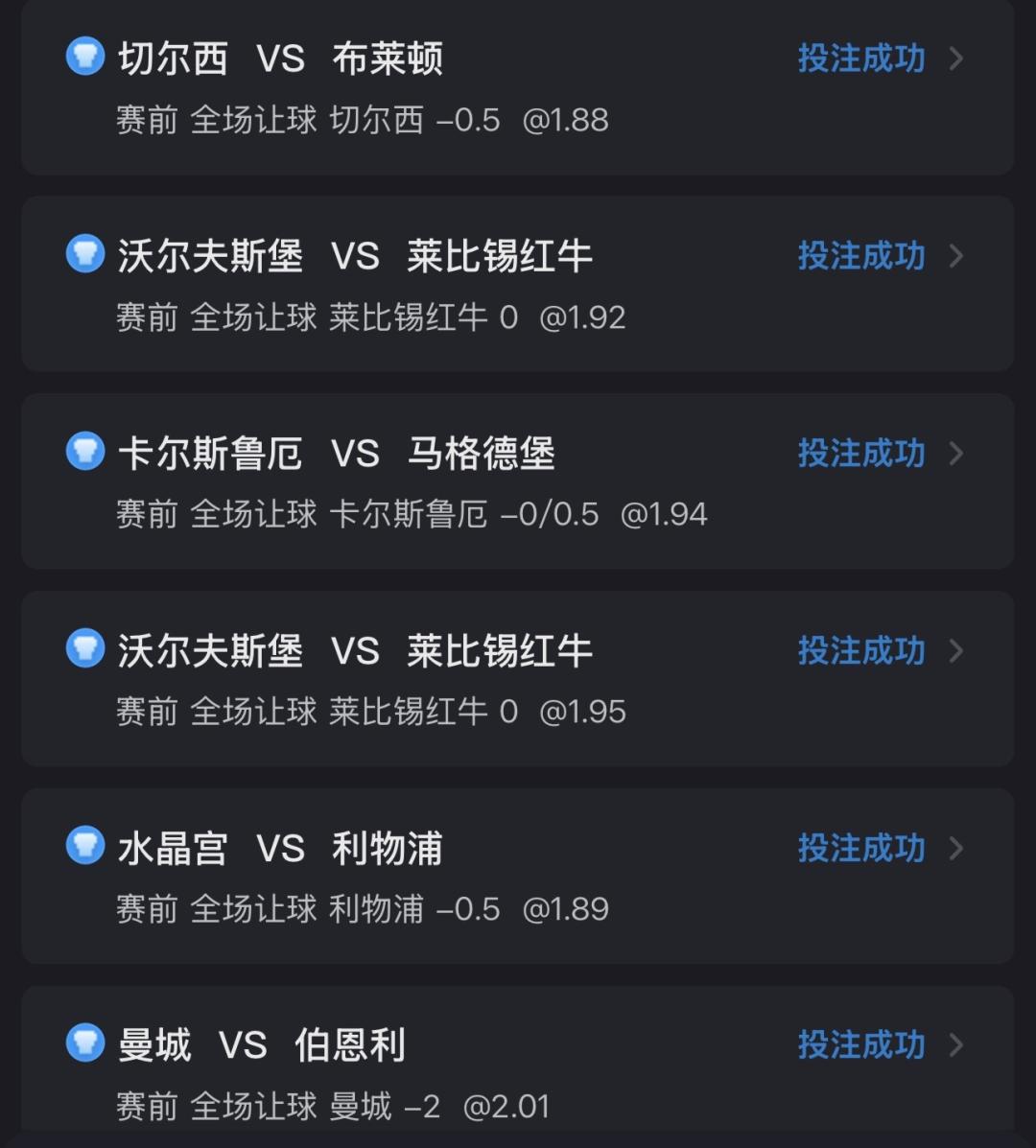Image resolution: width=1036 pixels, height=1148 pixels.
Task: Select the 曼城 -2 @2.01 bet details line
Action: 333,1107
